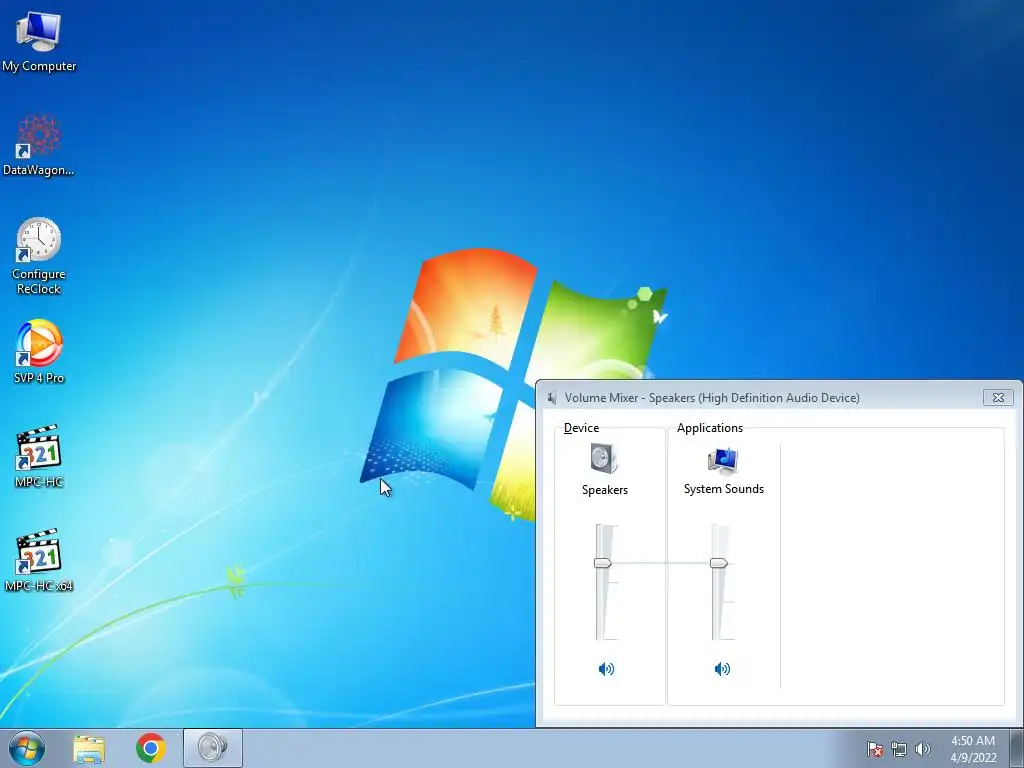Viewport: 1024px width, 768px height.
Task: Mute the Speakers device
Action: coord(606,669)
